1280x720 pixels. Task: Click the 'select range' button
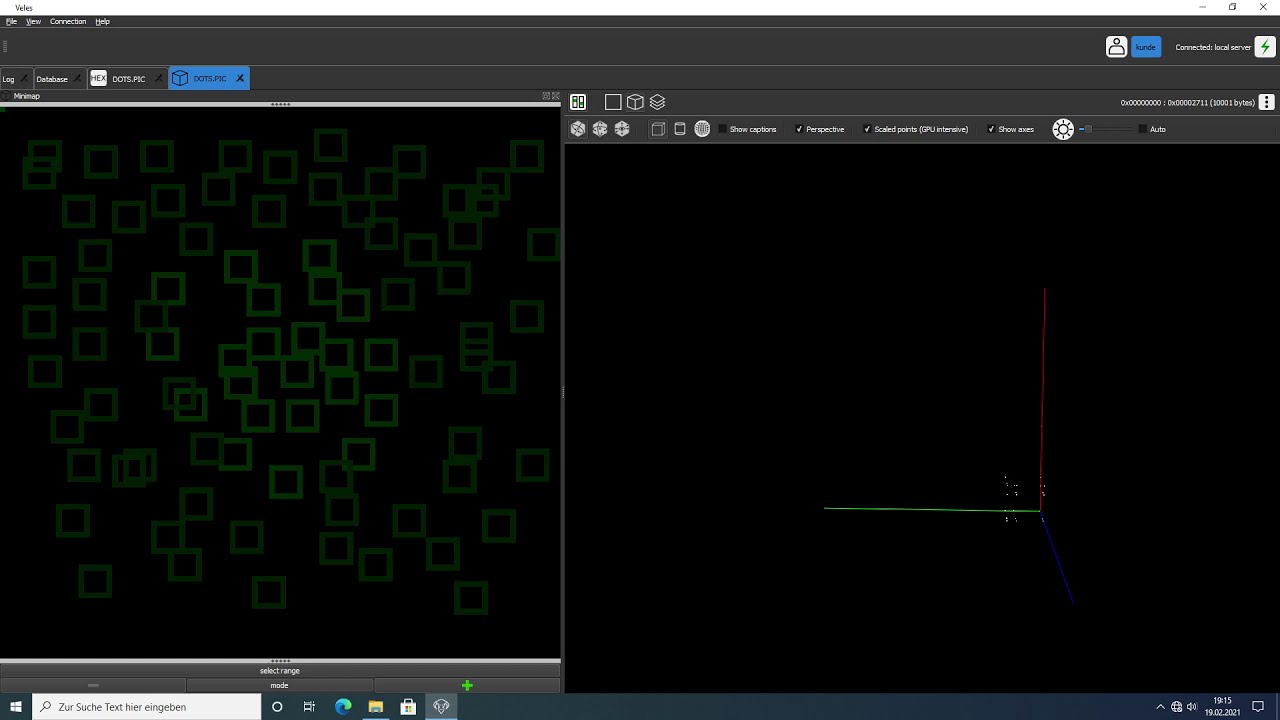click(280, 671)
